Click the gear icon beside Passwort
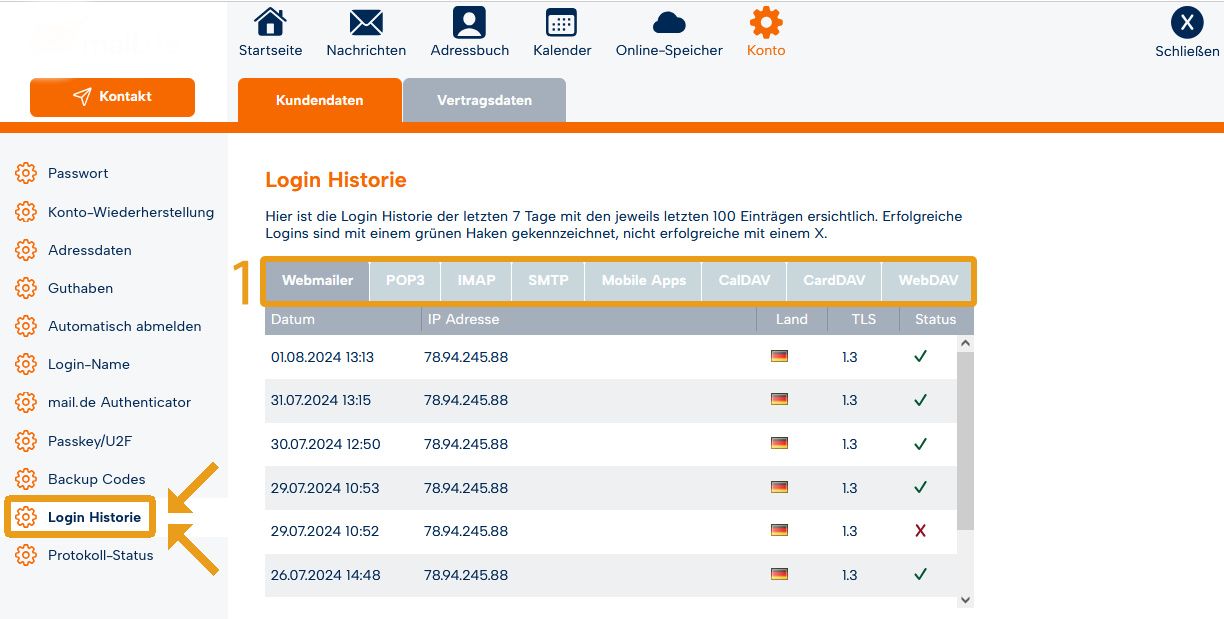This screenshot has width=1224, height=619. [x=26, y=173]
